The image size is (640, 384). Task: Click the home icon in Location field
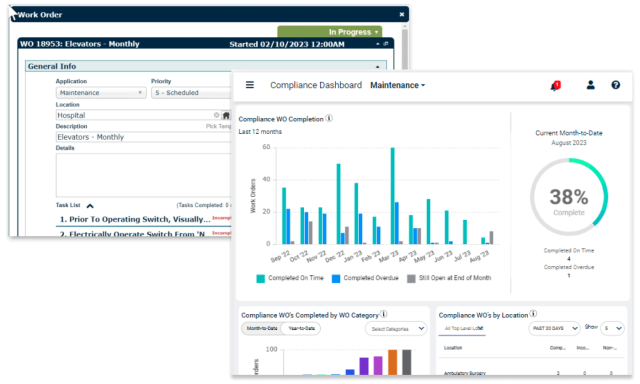[x=226, y=115]
